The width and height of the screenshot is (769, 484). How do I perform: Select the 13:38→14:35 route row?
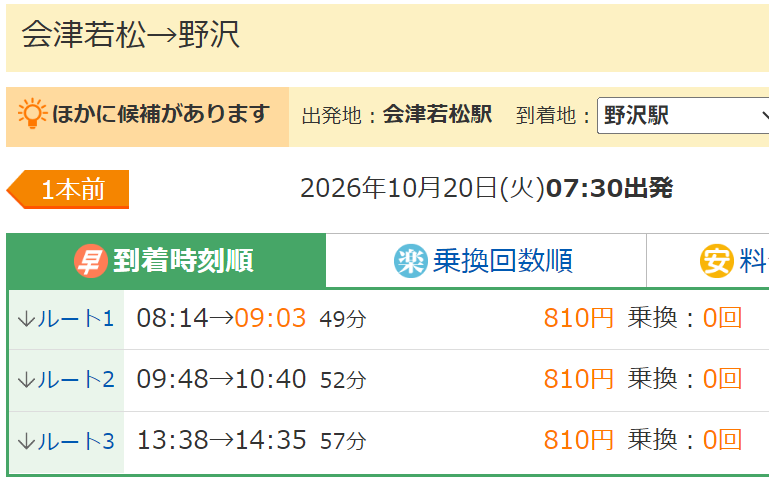click(389, 442)
